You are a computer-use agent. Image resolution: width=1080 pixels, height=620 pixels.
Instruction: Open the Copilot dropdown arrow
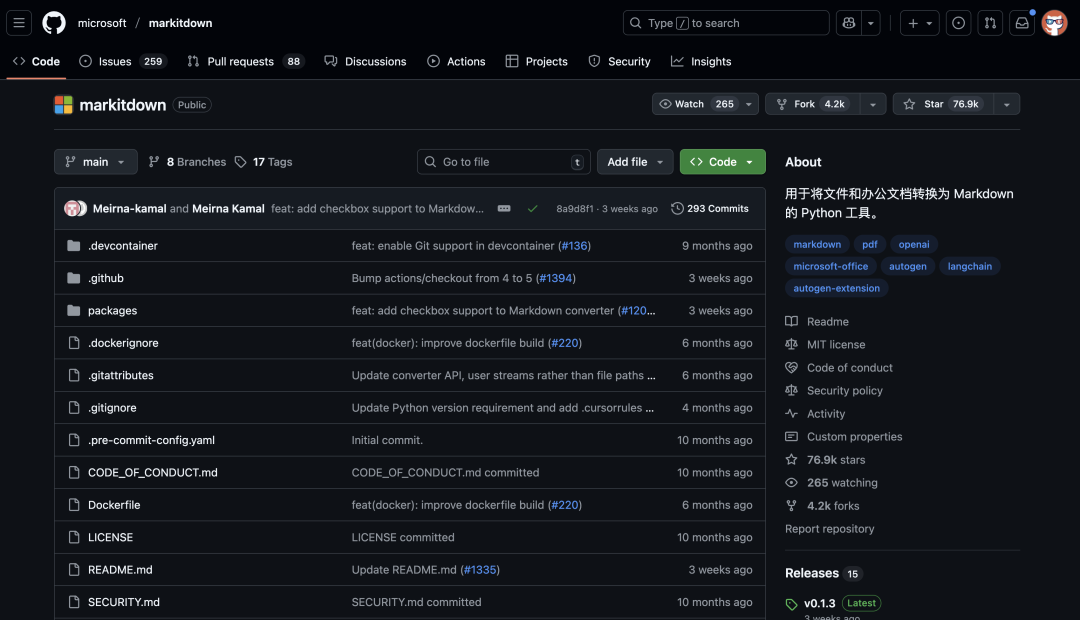point(871,23)
